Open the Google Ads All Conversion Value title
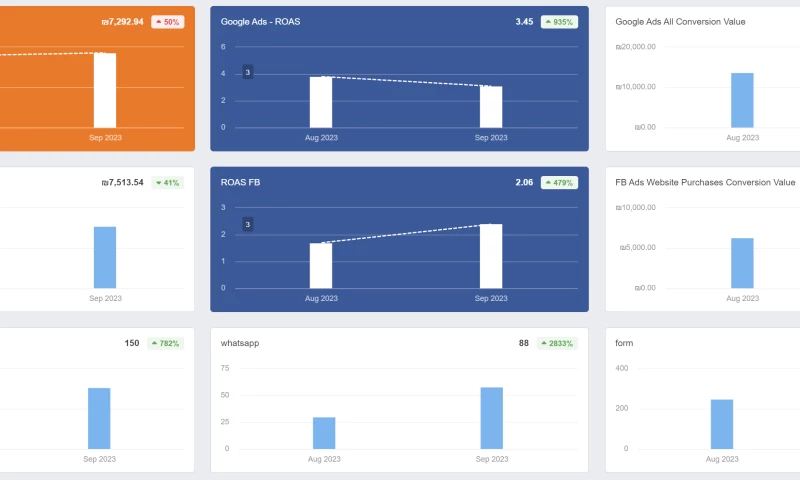 (x=680, y=21)
